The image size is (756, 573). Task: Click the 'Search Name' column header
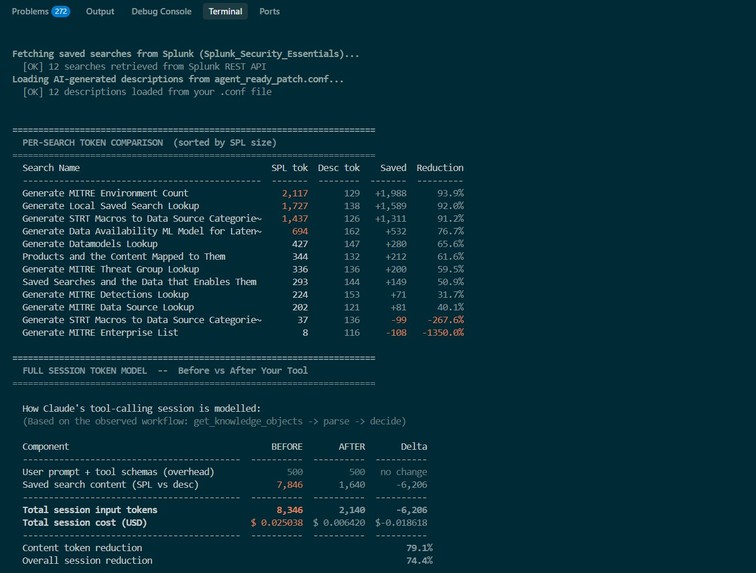pos(51,168)
